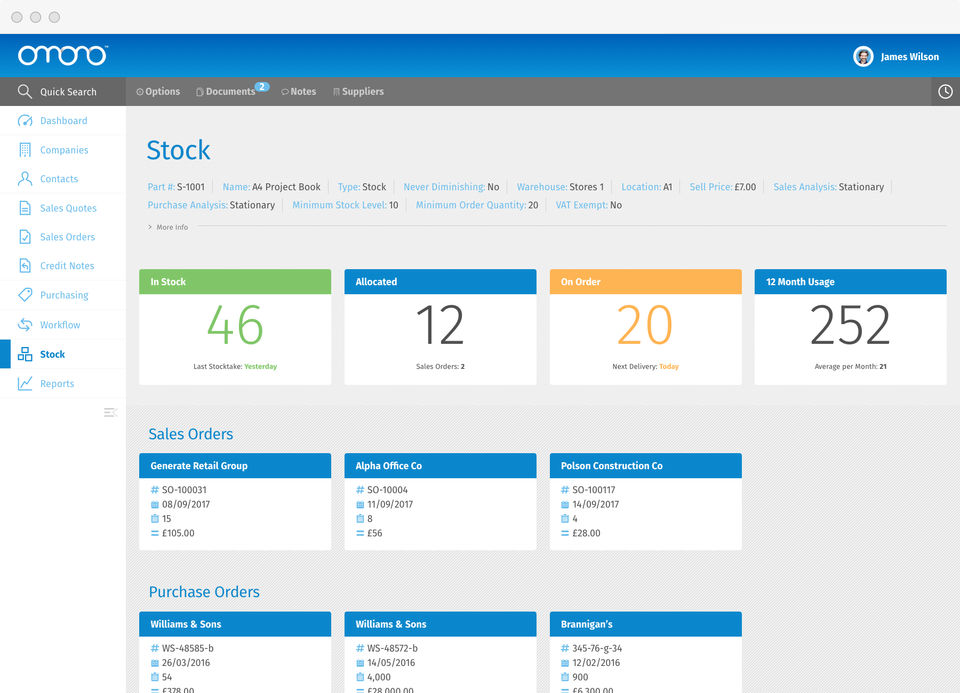
Task: Open the Polson Construction Co order card
Action: point(645,501)
